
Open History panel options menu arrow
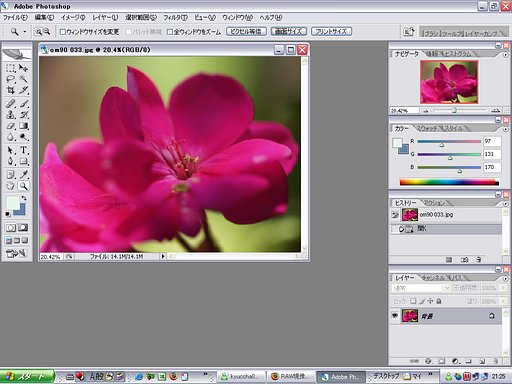click(x=506, y=203)
